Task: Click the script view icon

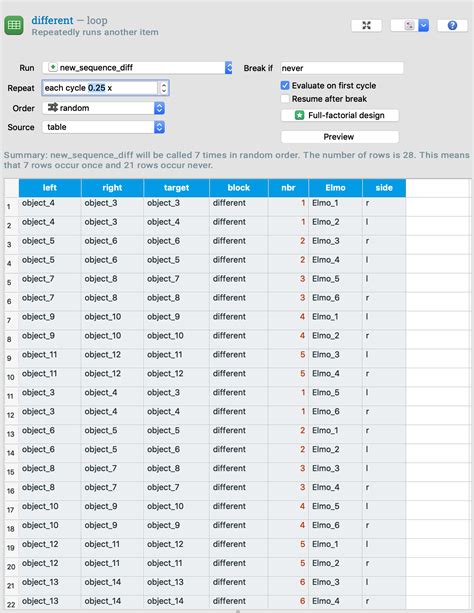Action: (409, 25)
